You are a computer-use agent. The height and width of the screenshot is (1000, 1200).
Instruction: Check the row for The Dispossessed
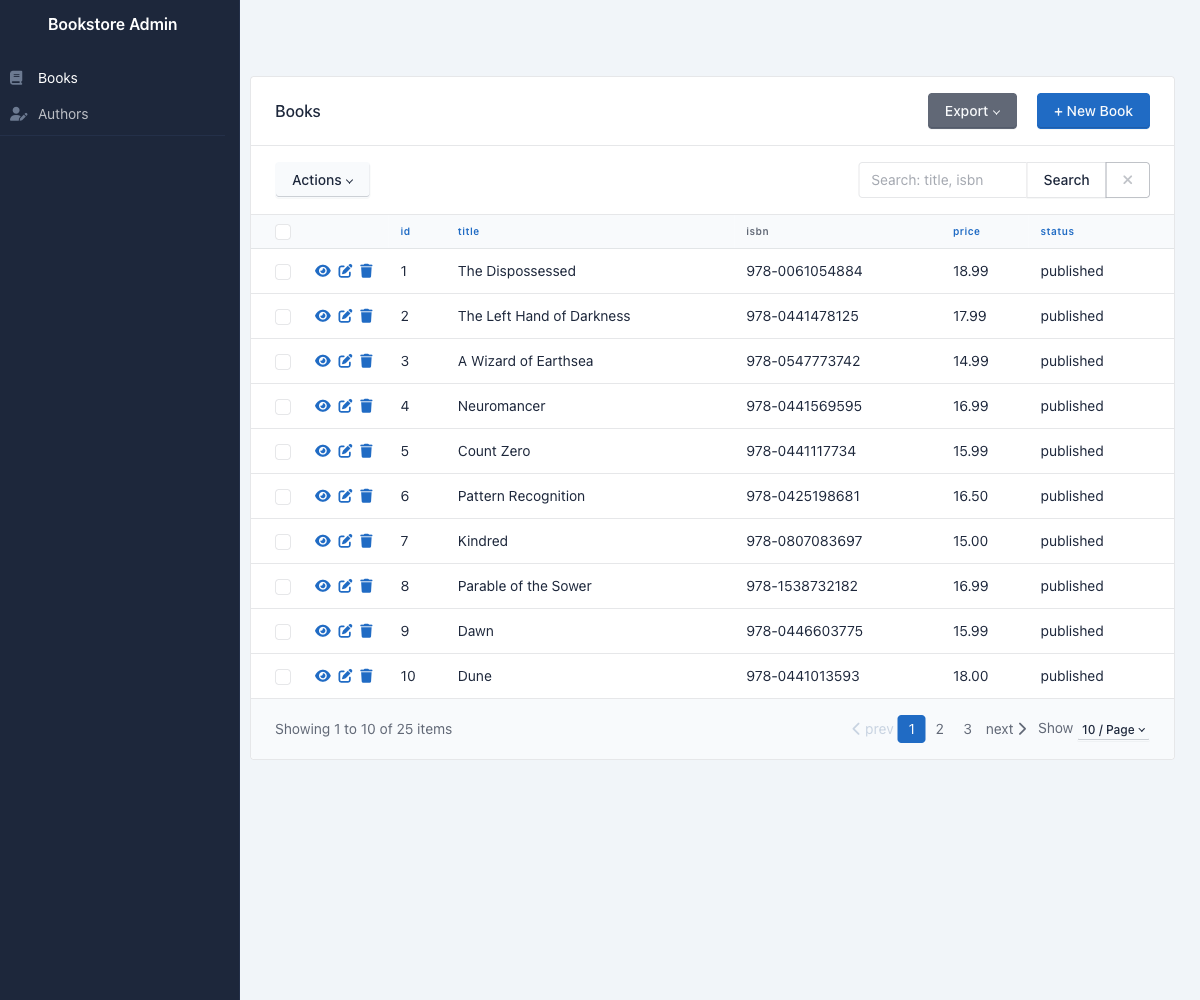[x=283, y=272]
